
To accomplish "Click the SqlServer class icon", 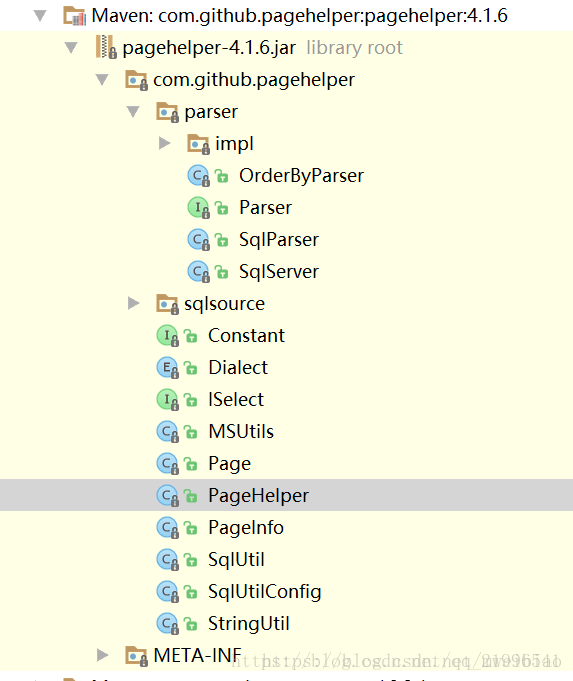I will [199, 272].
